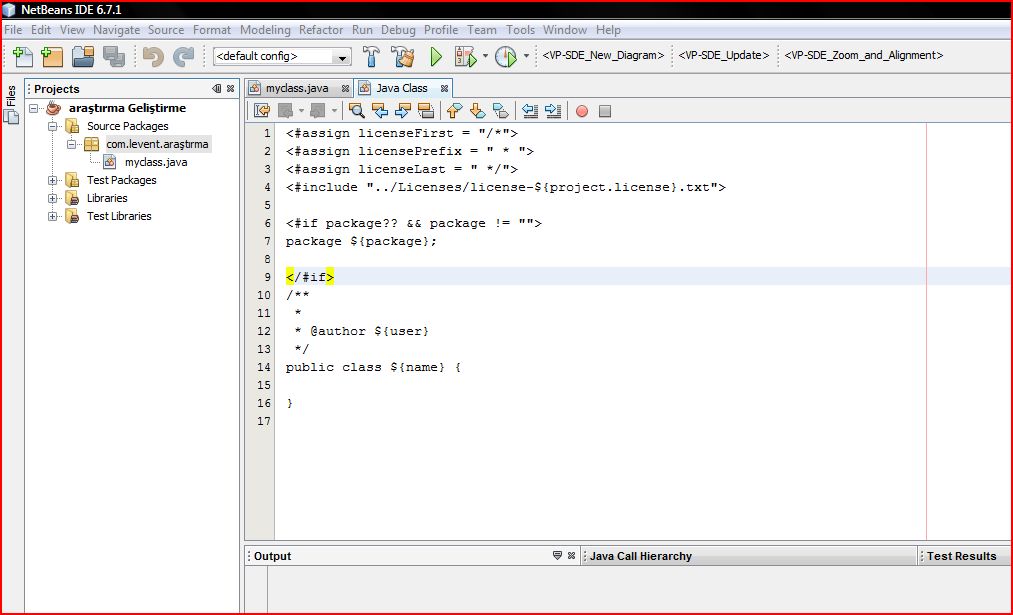Click the Undo arrow icon
The height and width of the screenshot is (615, 1013).
[x=153, y=56]
